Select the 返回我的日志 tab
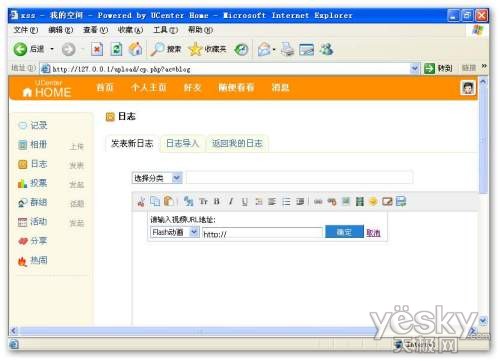This screenshot has height=361, width=500. pos(237,143)
